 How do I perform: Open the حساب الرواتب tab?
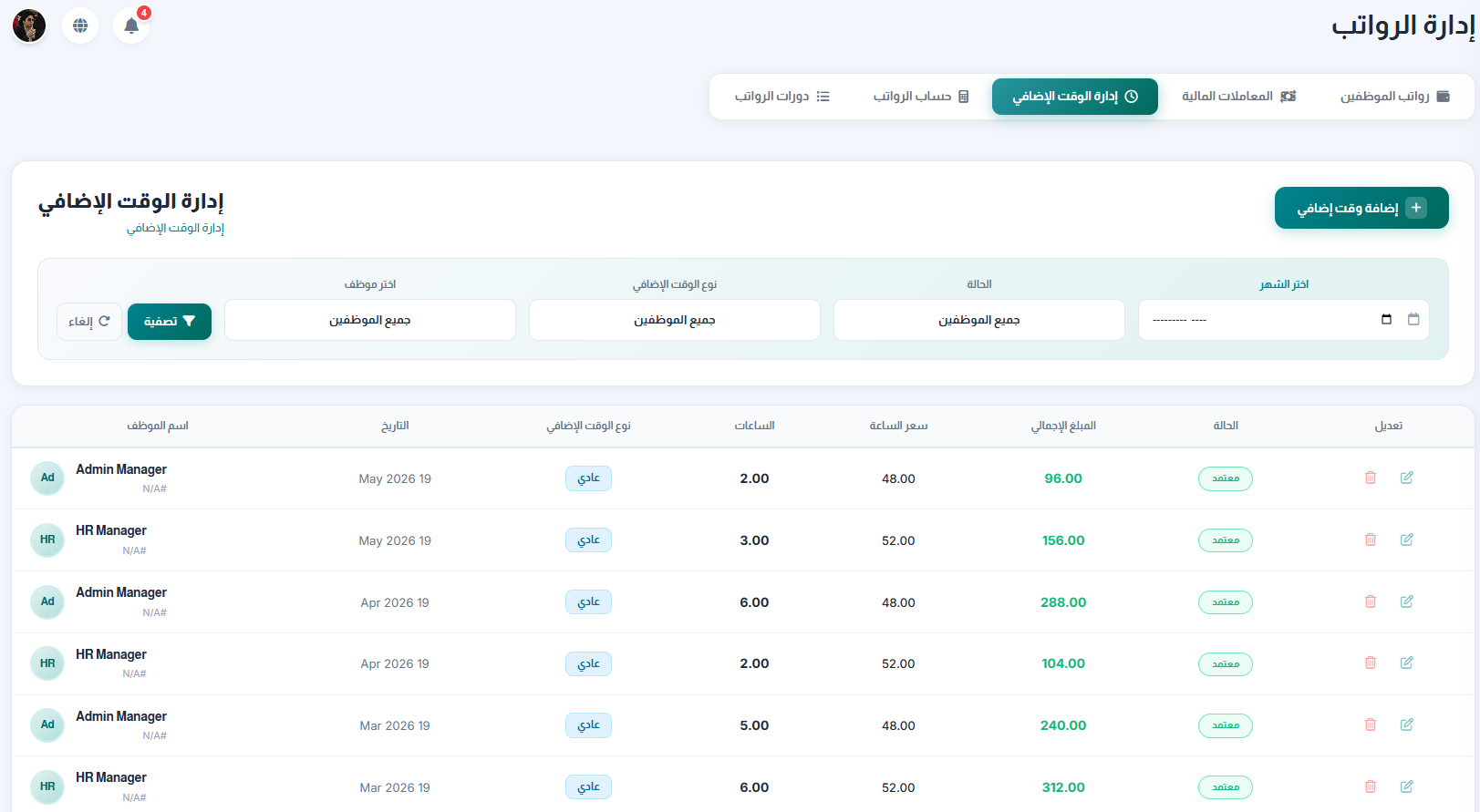point(921,97)
